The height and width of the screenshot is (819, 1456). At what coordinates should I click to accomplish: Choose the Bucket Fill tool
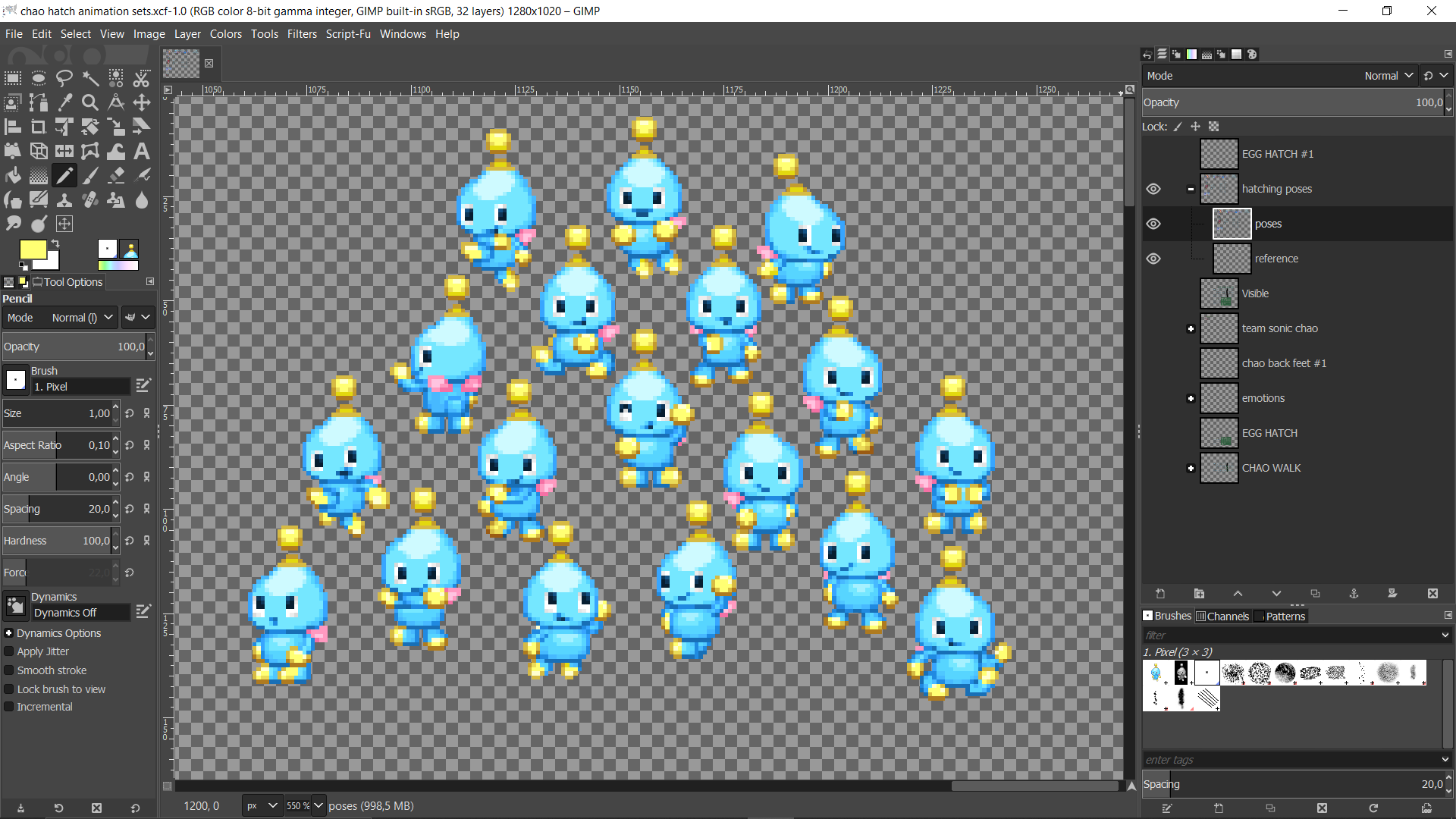click(x=13, y=176)
